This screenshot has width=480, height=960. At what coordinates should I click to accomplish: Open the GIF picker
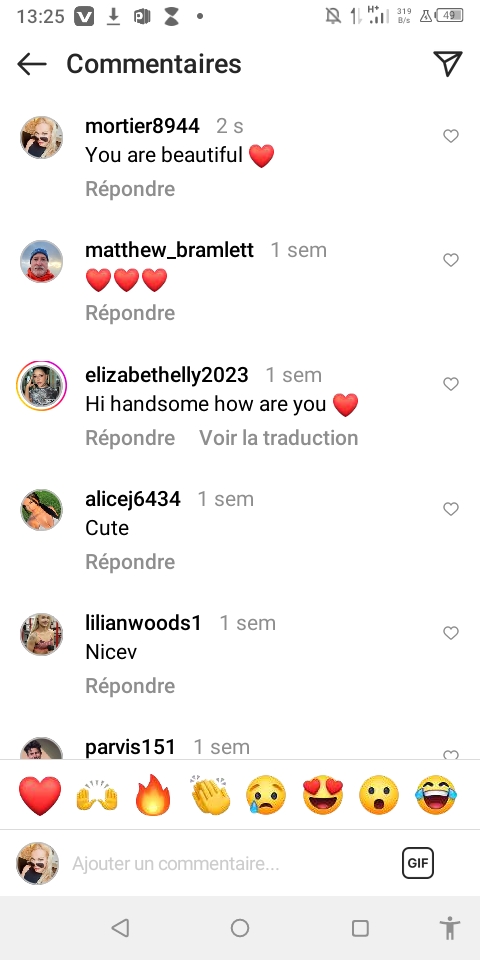pyautogui.click(x=418, y=863)
